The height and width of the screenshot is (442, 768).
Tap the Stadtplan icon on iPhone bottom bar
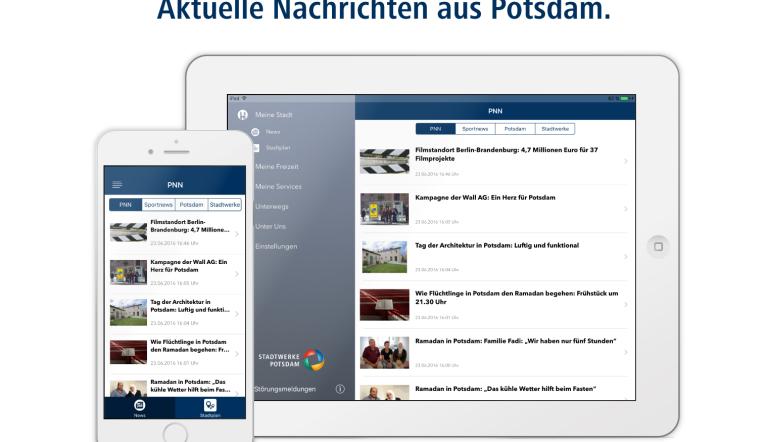click(210, 405)
